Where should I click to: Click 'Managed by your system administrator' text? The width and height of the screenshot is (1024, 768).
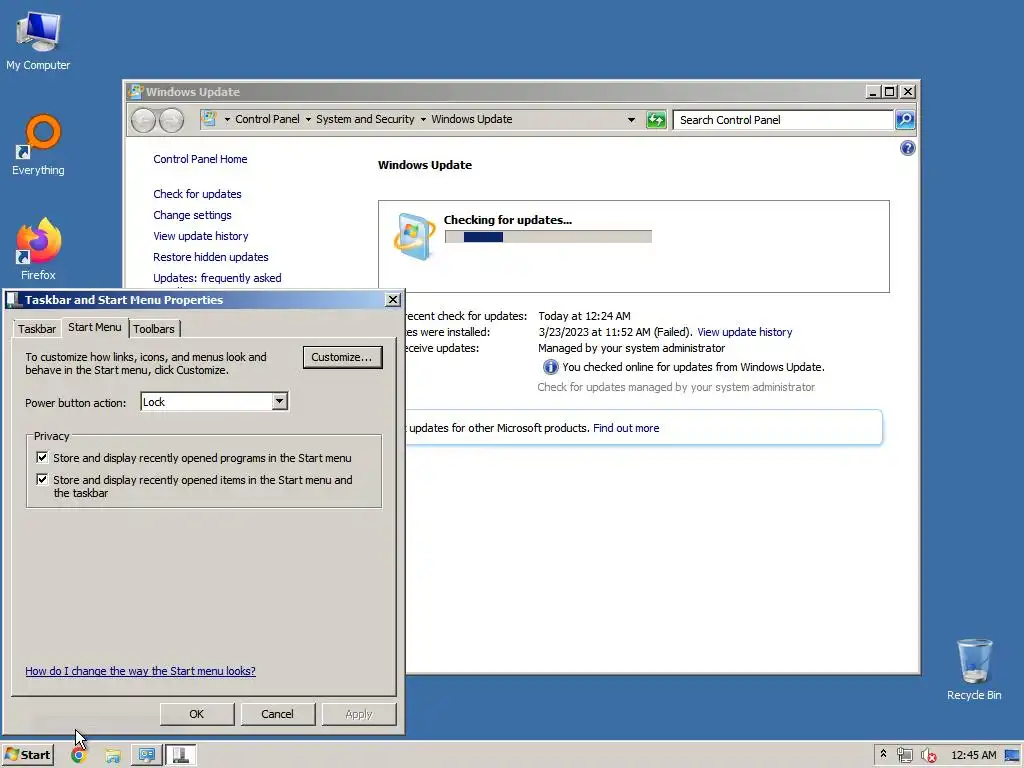[632, 348]
